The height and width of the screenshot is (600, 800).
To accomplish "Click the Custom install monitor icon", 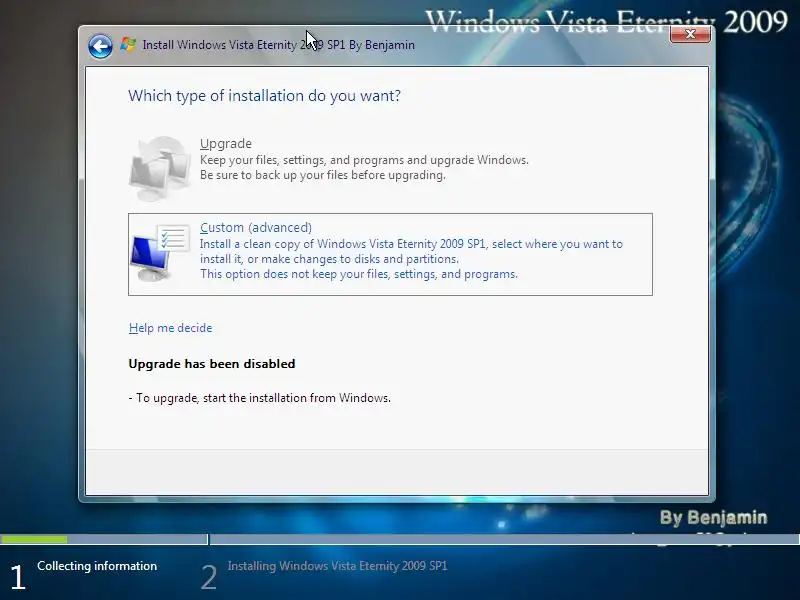I will (160, 253).
